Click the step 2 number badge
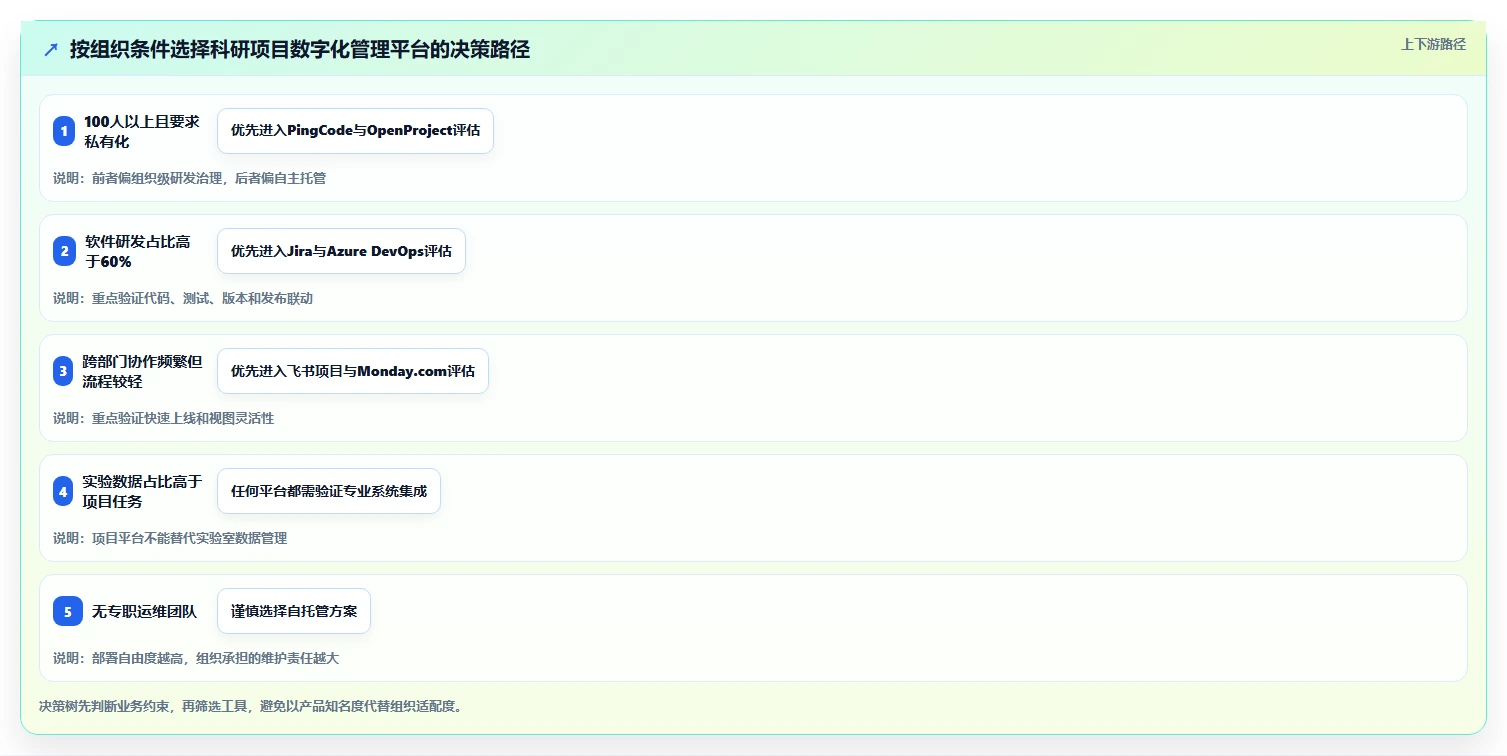Image resolution: width=1507 pixels, height=756 pixels. point(64,251)
